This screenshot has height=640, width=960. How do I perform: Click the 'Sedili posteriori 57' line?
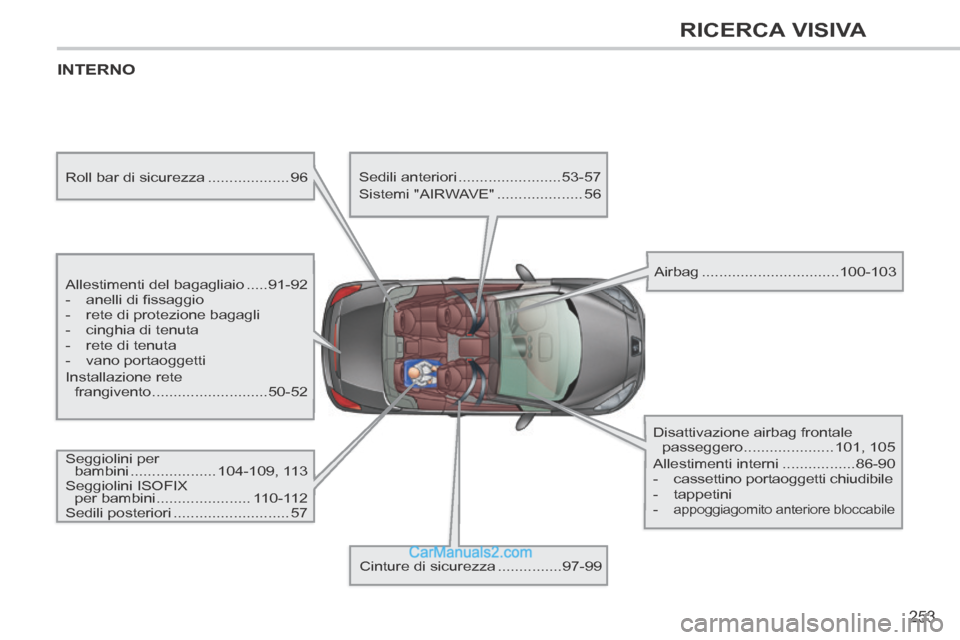(187, 513)
